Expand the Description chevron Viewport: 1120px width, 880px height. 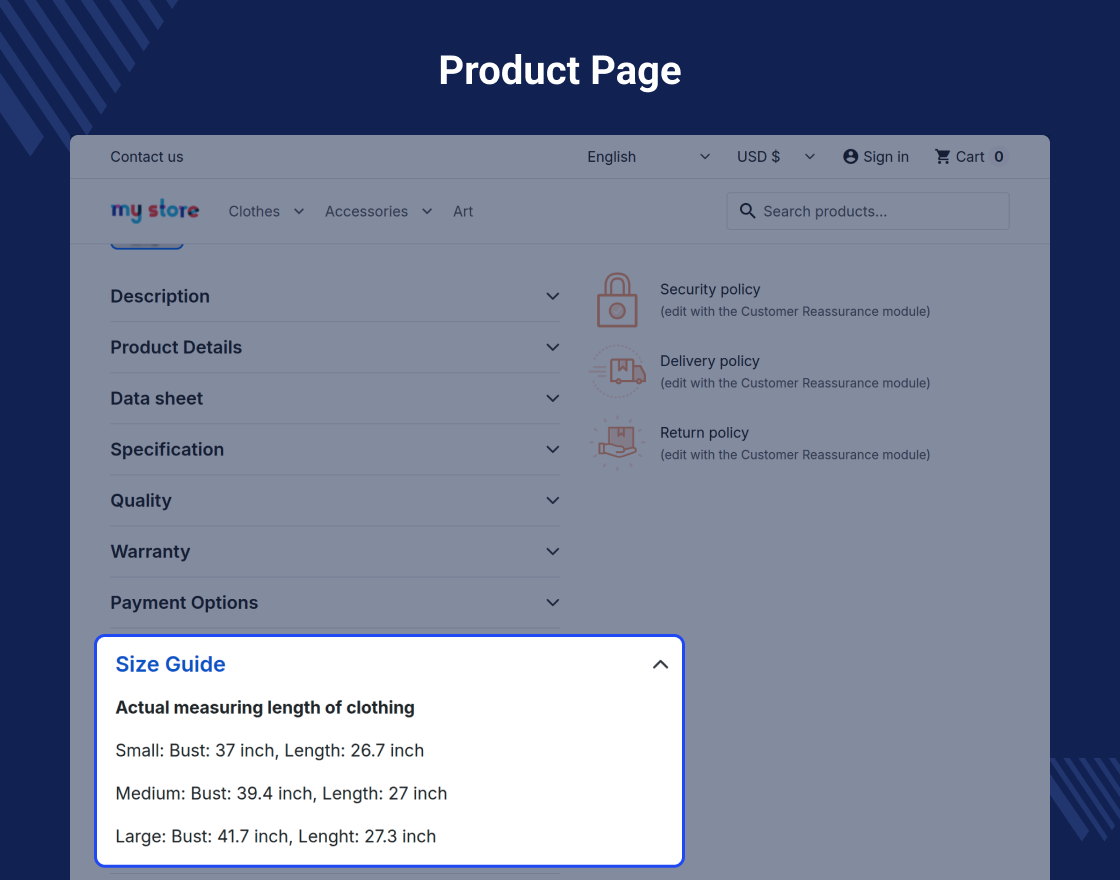(552, 296)
